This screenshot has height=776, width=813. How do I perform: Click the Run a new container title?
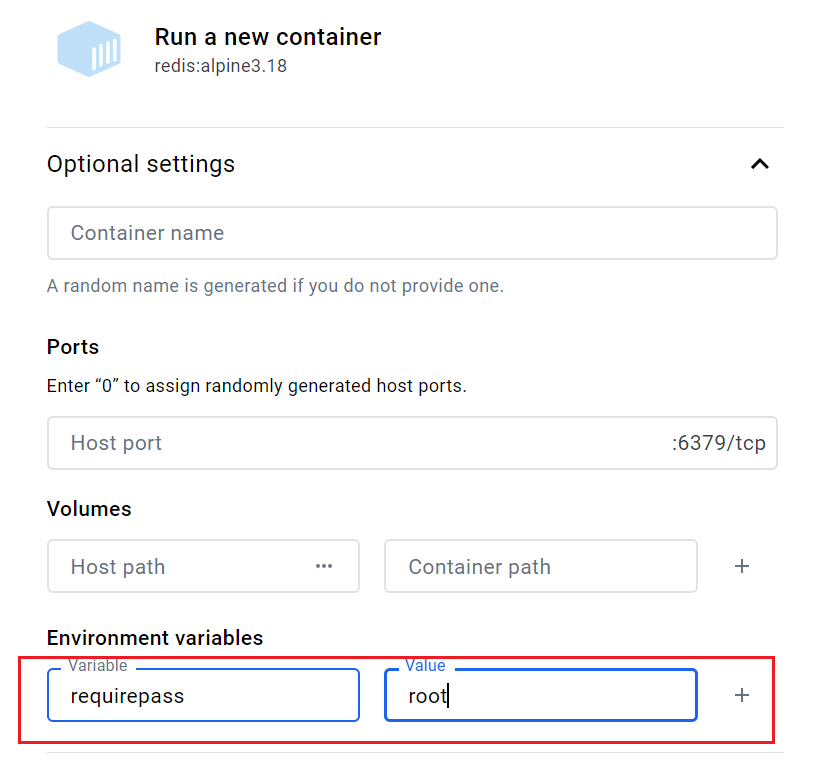pos(267,37)
